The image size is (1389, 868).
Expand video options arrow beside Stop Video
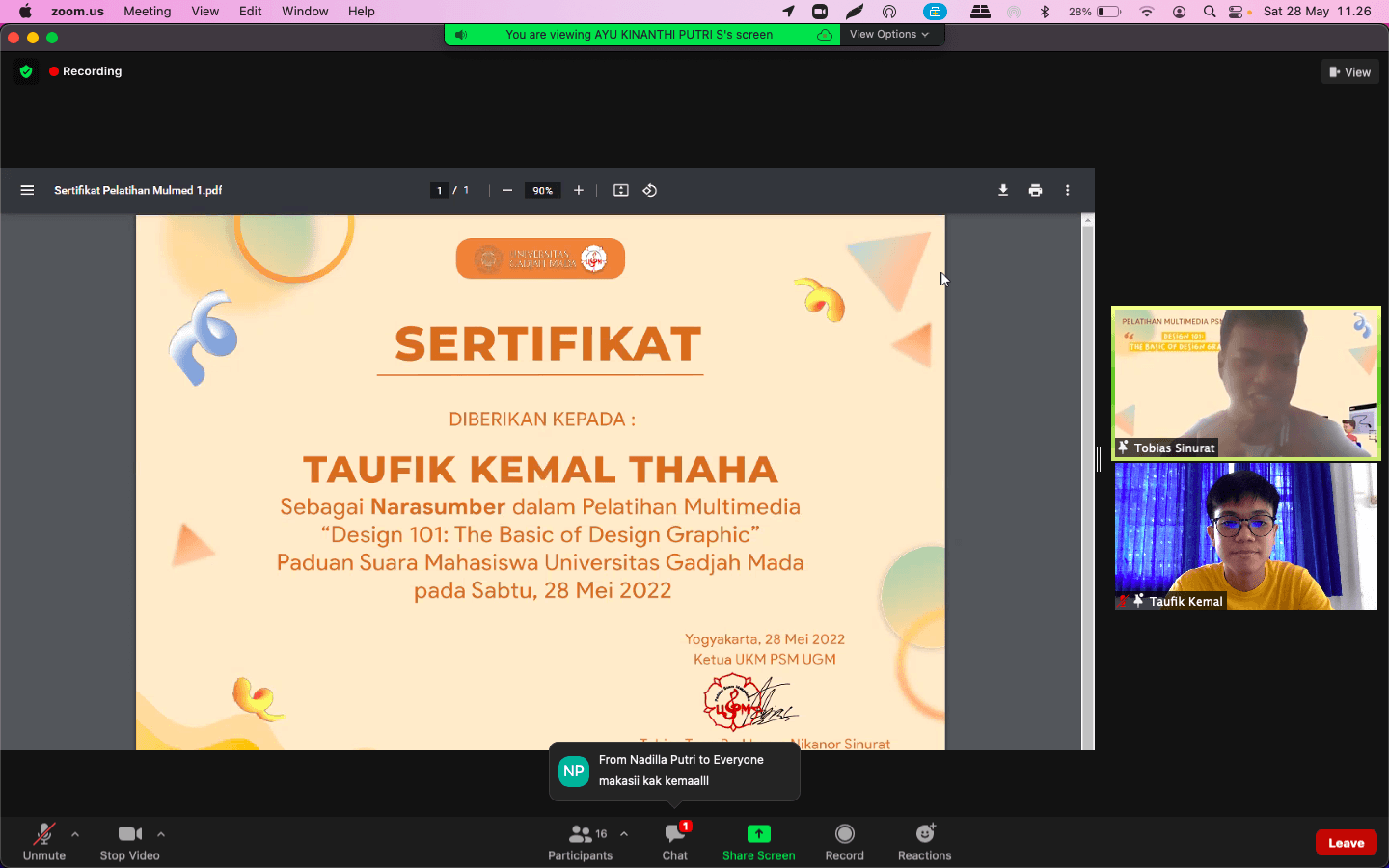point(161,834)
